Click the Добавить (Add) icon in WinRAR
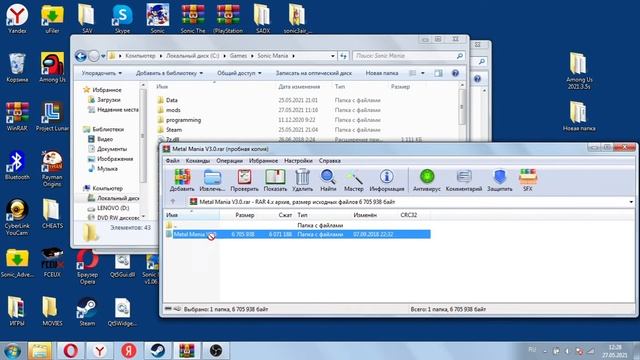The width and height of the screenshot is (640, 360). 182,180
